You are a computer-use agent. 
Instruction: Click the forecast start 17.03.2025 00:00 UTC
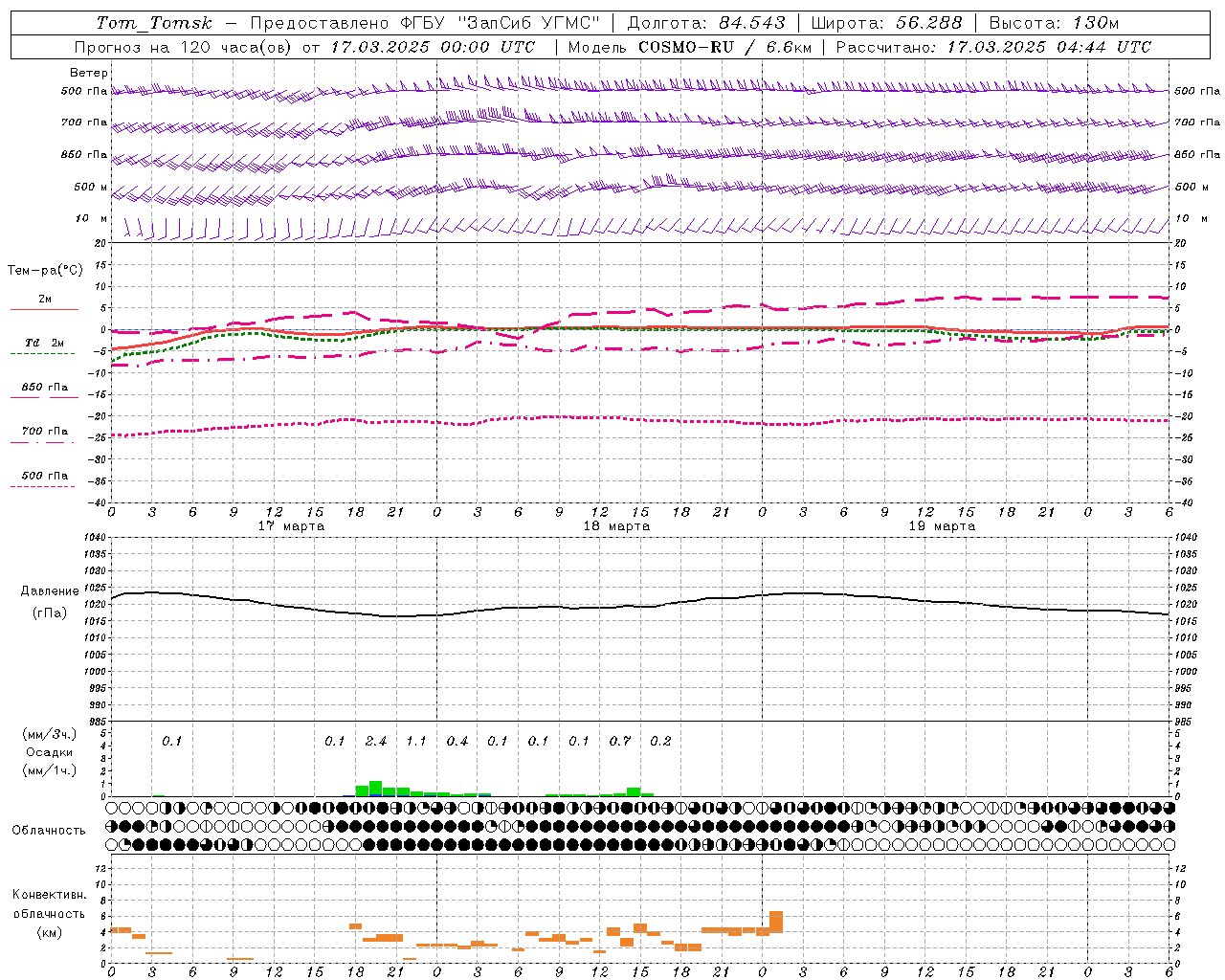(433, 47)
